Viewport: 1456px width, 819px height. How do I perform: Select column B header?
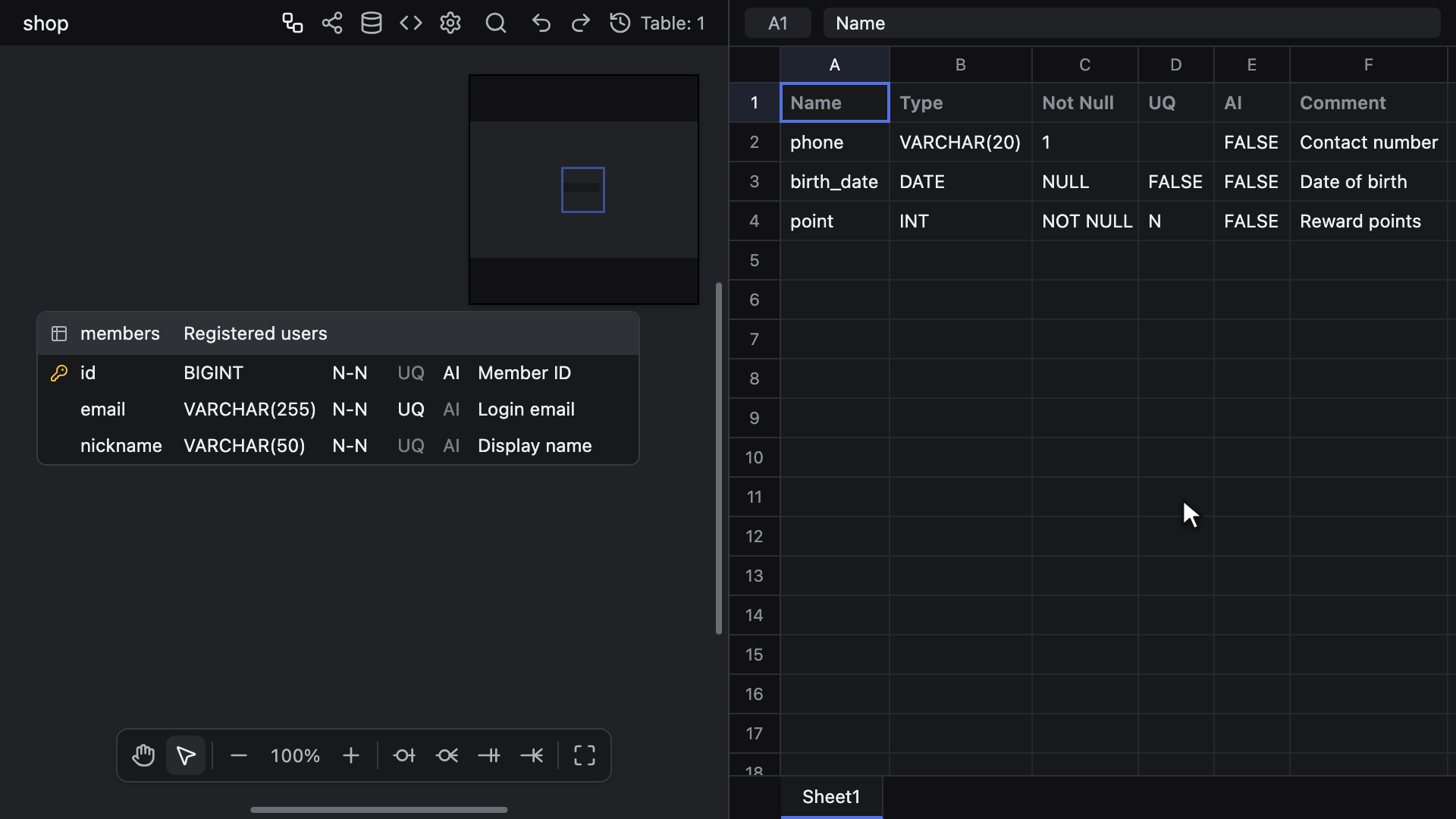pos(960,64)
